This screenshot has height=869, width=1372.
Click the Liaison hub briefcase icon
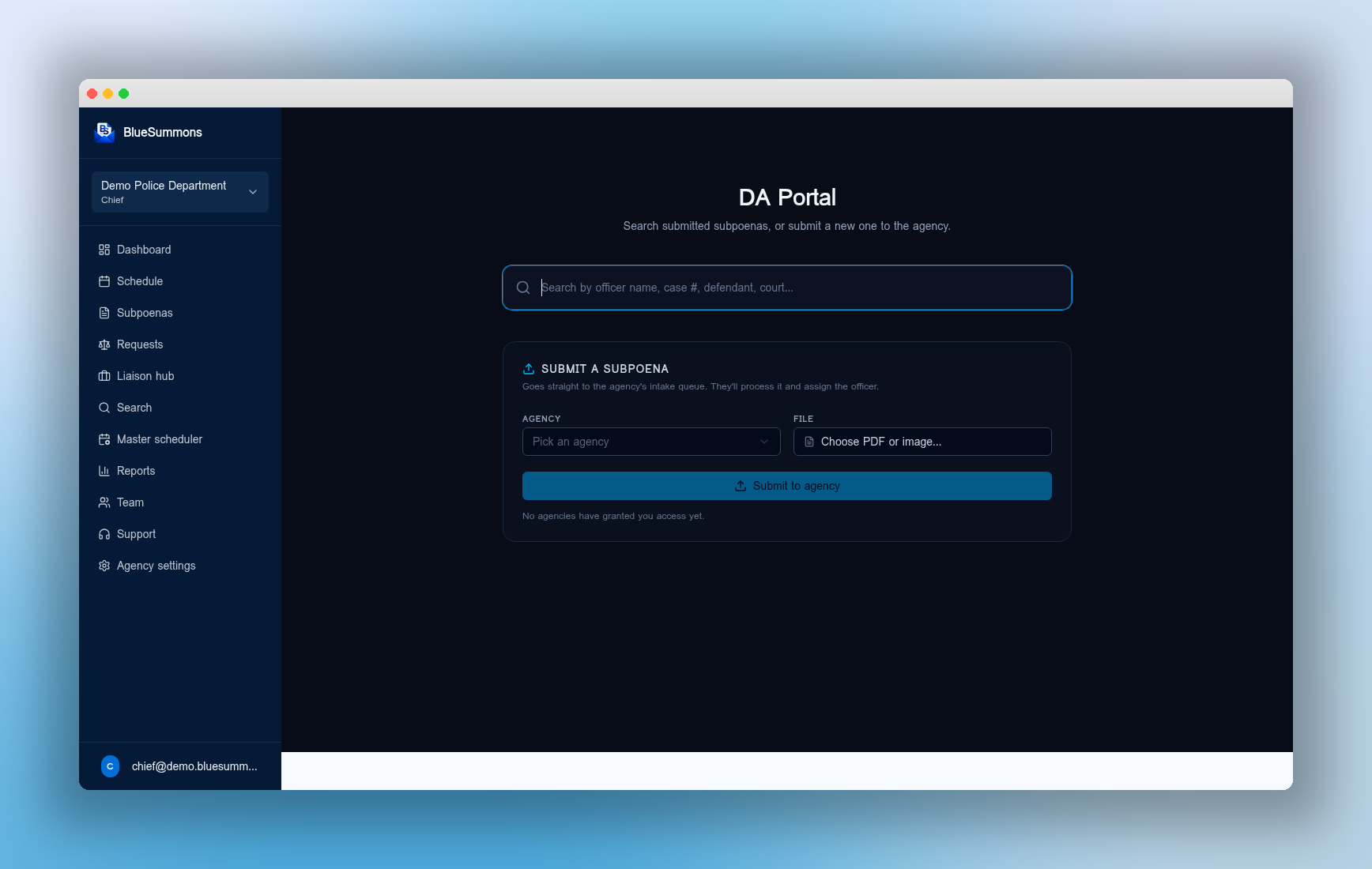pyautogui.click(x=104, y=376)
